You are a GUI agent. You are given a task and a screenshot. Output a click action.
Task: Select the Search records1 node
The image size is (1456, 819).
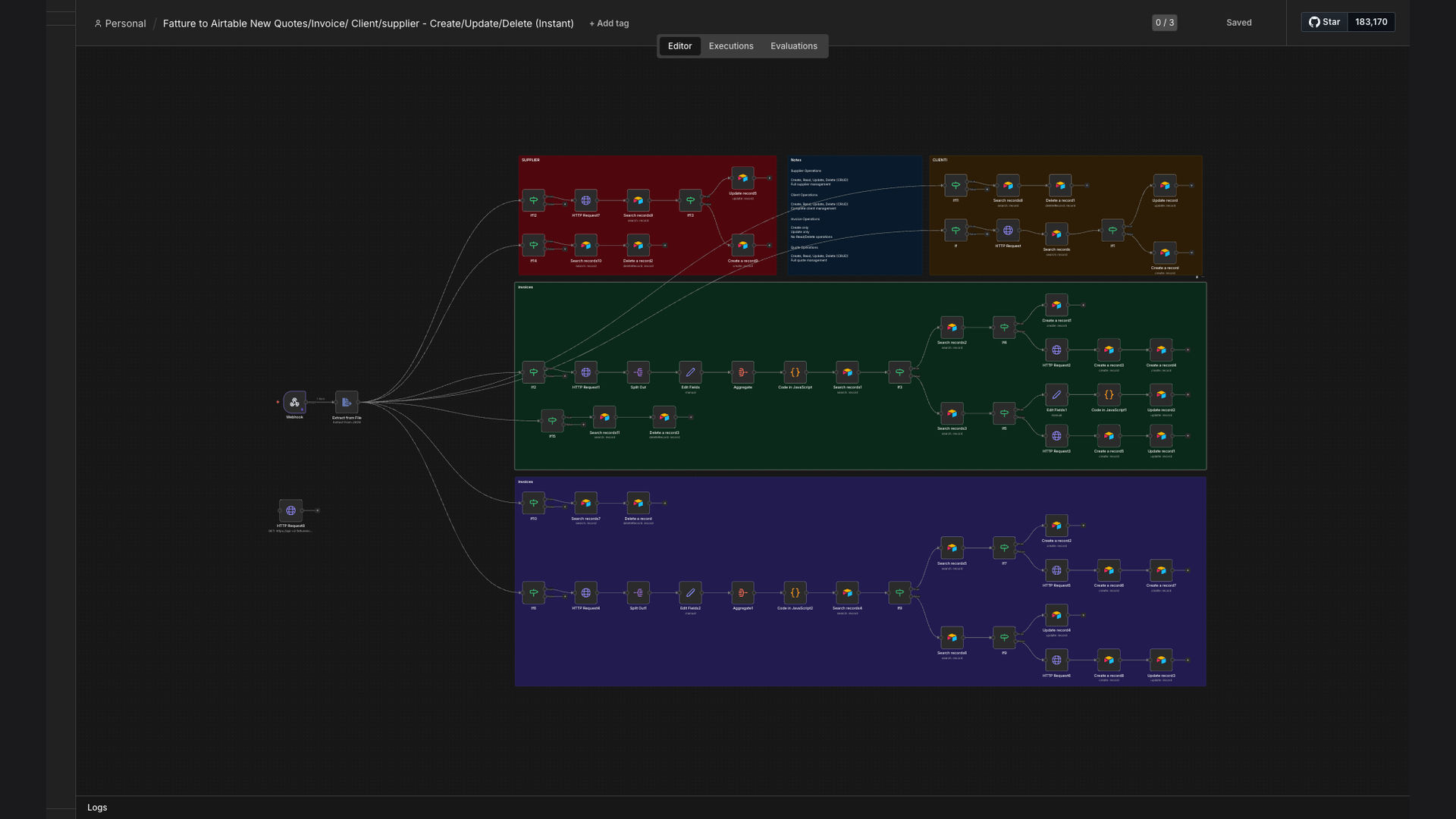[x=847, y=372]
